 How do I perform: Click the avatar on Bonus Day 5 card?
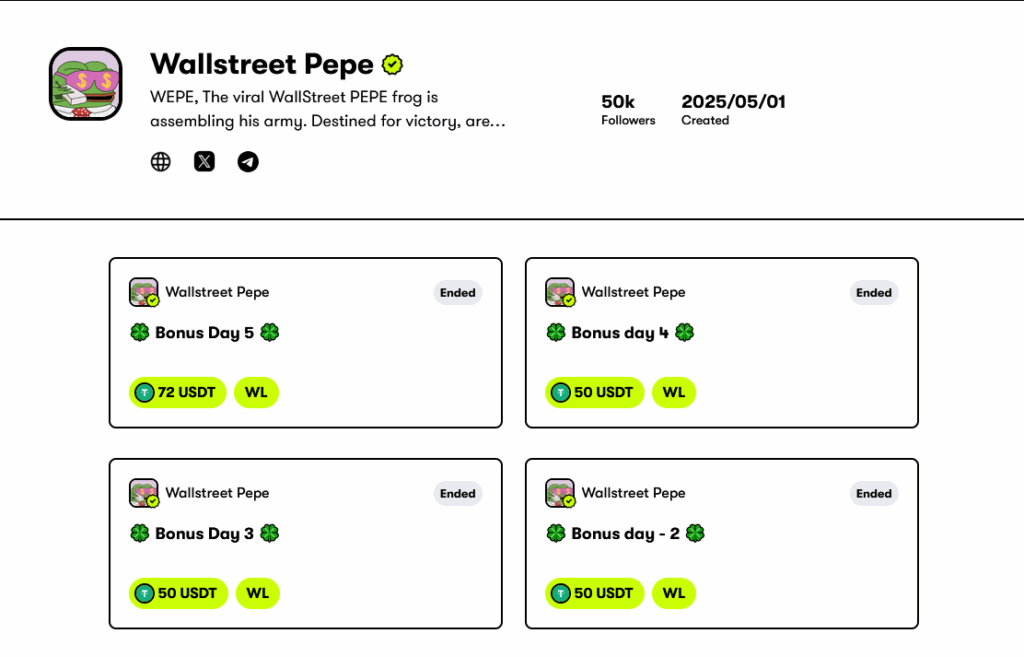coord(144,292)
